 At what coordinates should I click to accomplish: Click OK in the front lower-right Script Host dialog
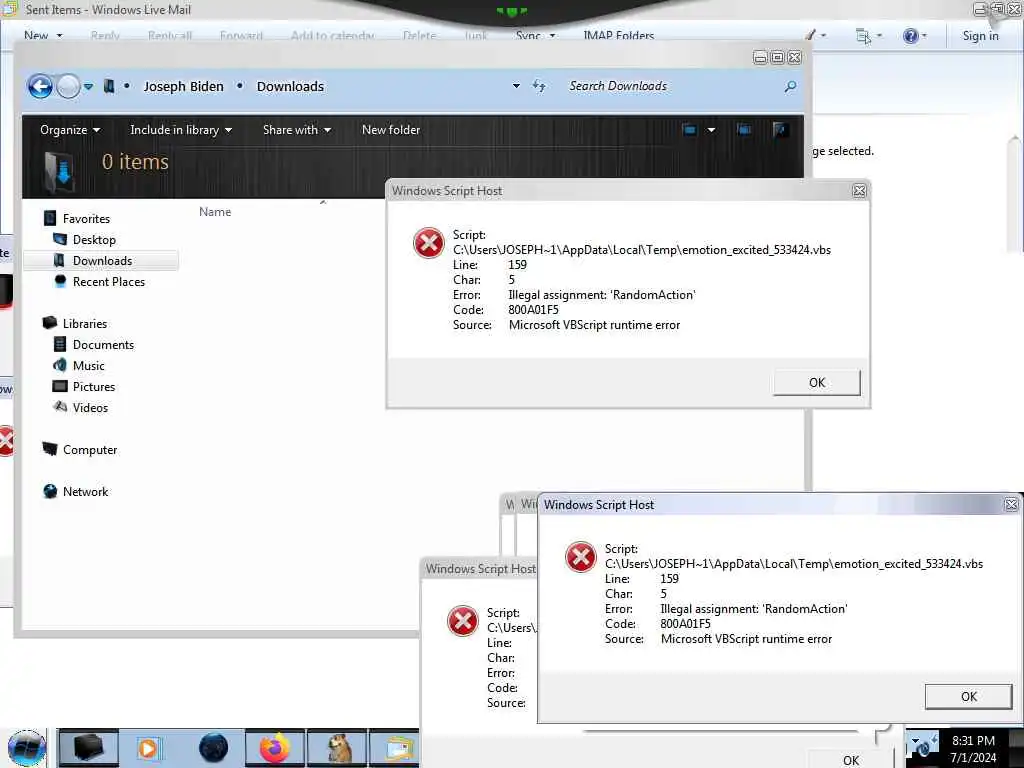click(968, 697)
